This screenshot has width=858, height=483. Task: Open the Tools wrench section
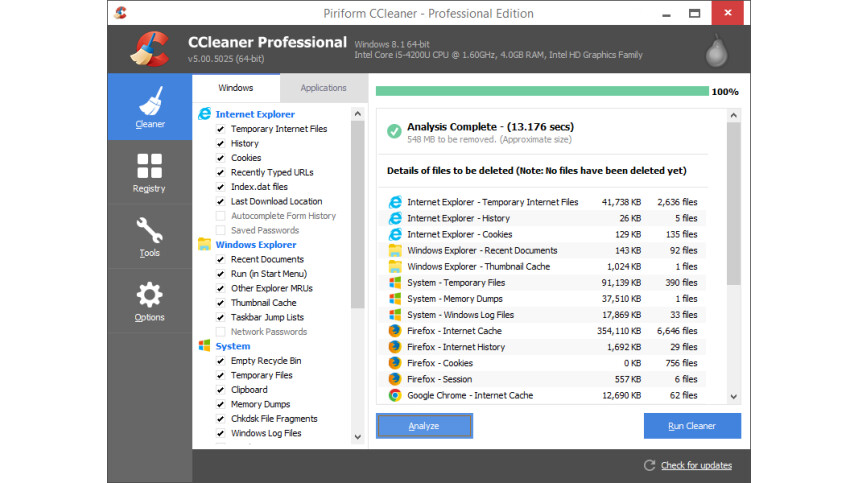(x=149, y=230)
